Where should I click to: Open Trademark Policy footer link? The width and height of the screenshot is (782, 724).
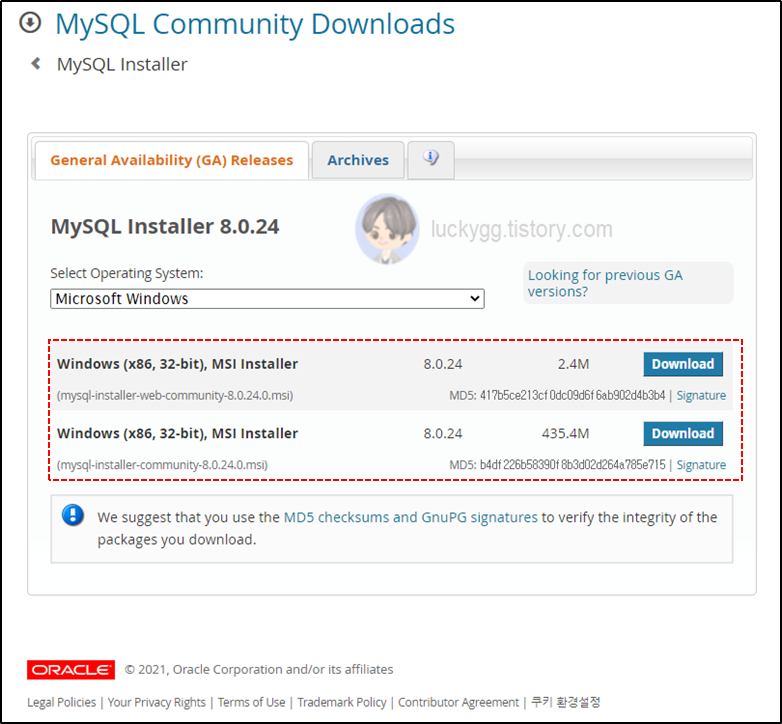tap(342, 702)
